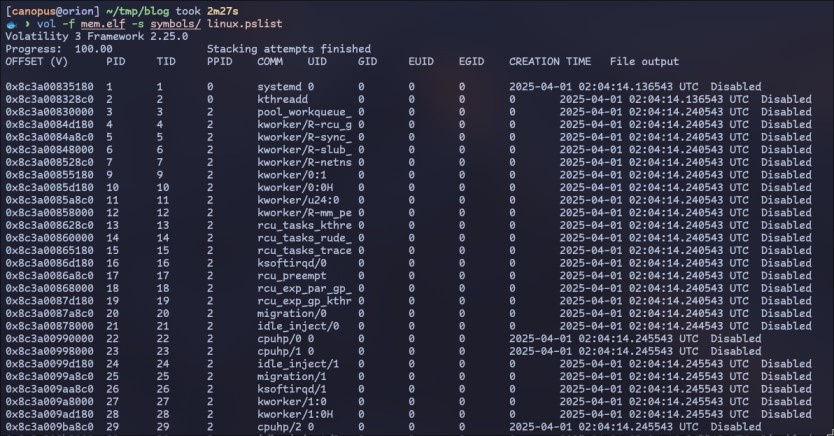Click the kworker/0:1 process name

click(292, 175)
